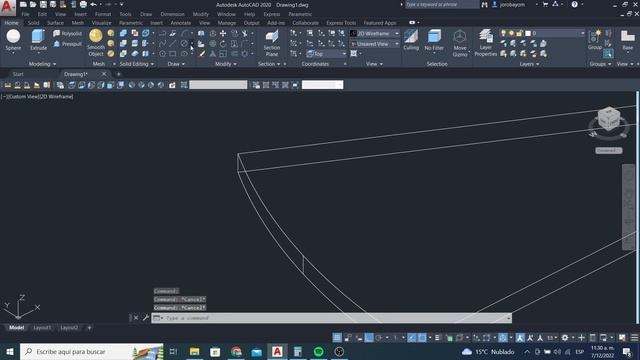The height and width of the screenshot is (360, 640).
Task: Click the Undo arrow in quick access toolbar
Action: 93,4
